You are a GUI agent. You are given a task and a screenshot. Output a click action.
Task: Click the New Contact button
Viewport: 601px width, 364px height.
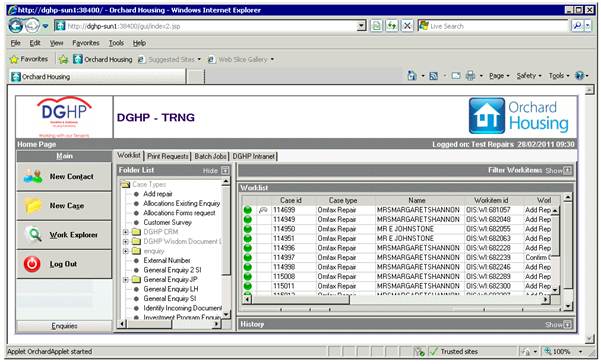[x=64, y=177]
